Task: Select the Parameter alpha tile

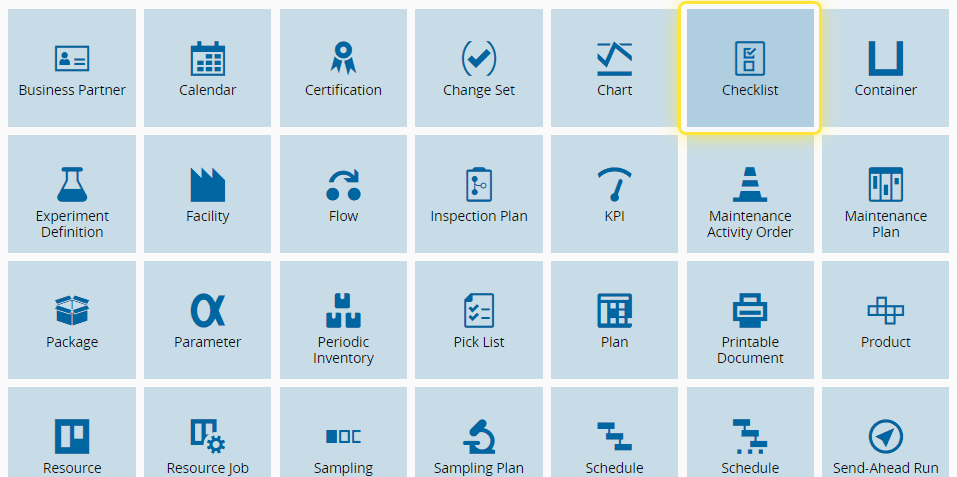Action: pyautogui.click(x=208, y=320)
